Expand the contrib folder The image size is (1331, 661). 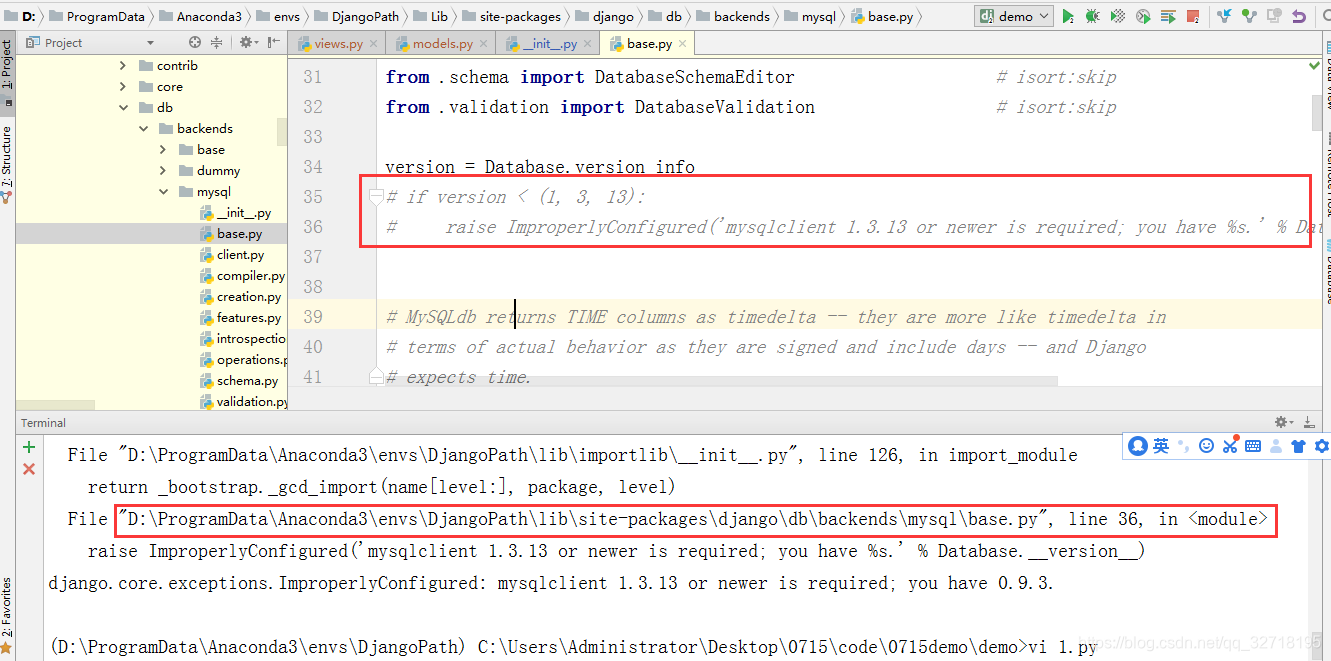(x=123, y=65)
